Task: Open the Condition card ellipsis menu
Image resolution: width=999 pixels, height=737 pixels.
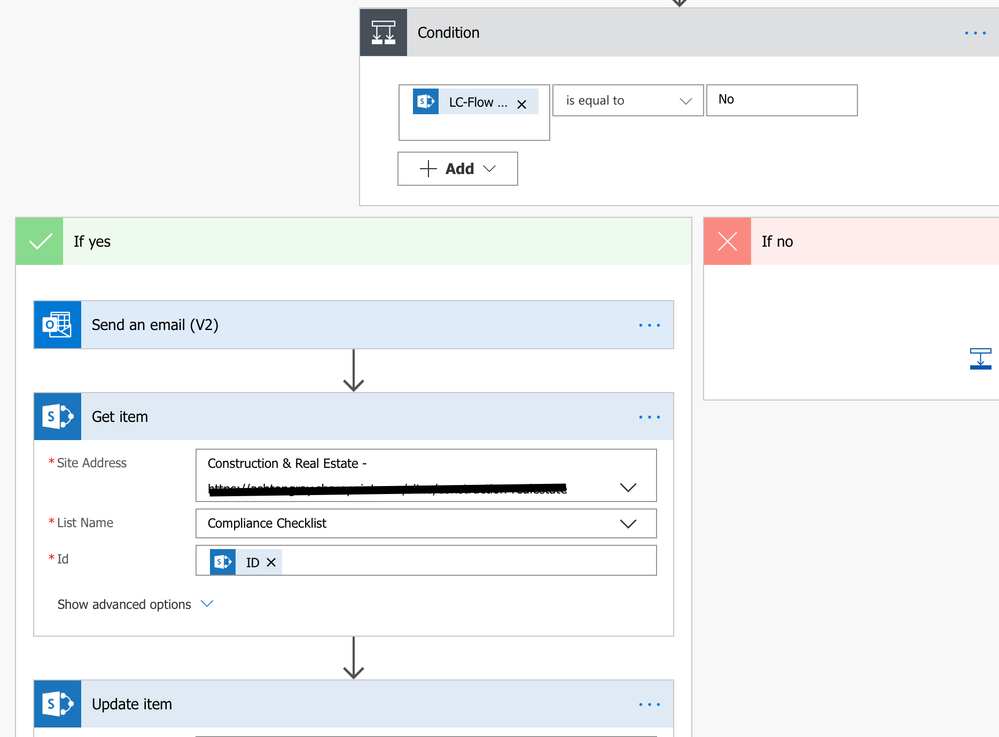Action: coord(975,33)
